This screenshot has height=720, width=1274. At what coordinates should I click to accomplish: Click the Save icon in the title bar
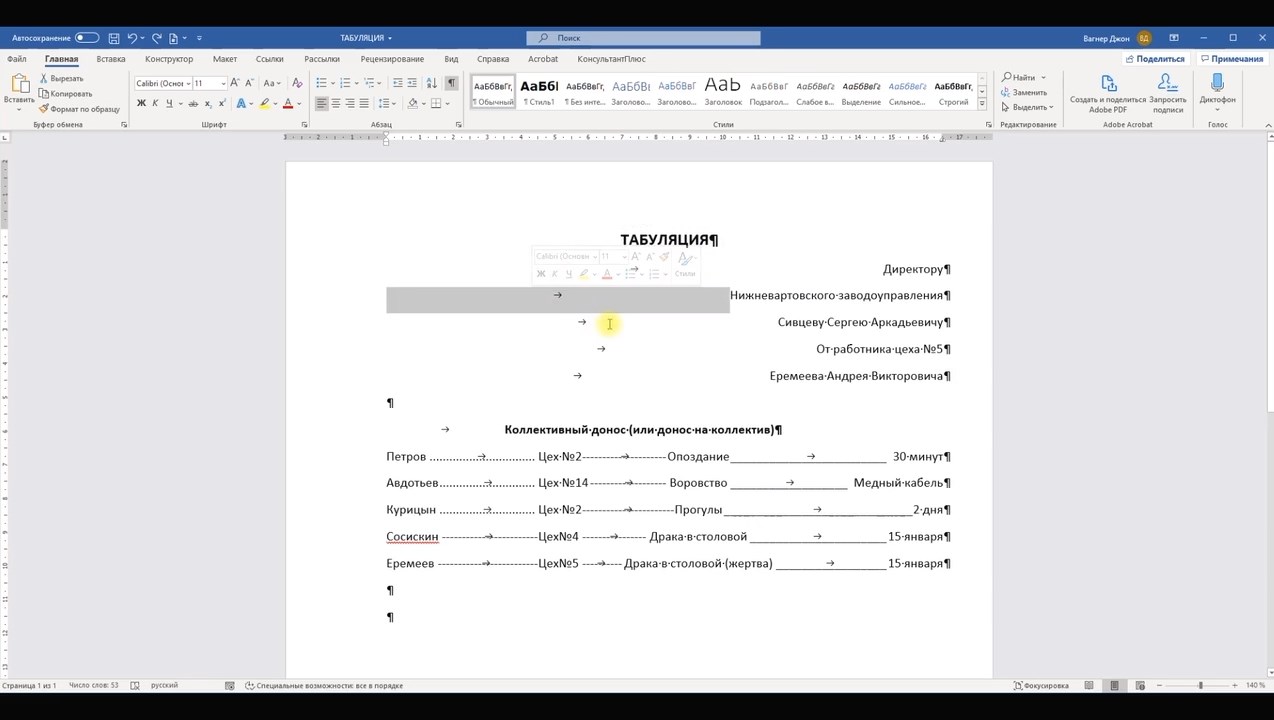114,38
